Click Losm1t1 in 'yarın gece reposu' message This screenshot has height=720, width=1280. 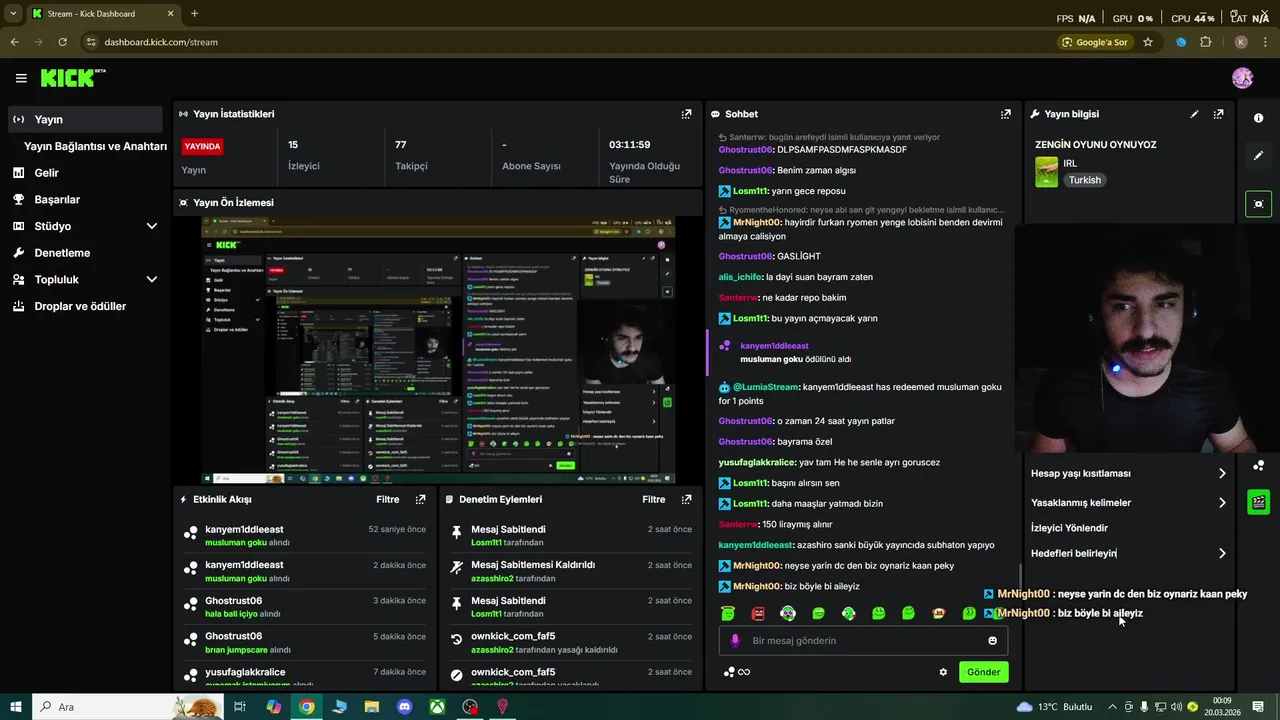pyautogui.click(x=749, y=191)
